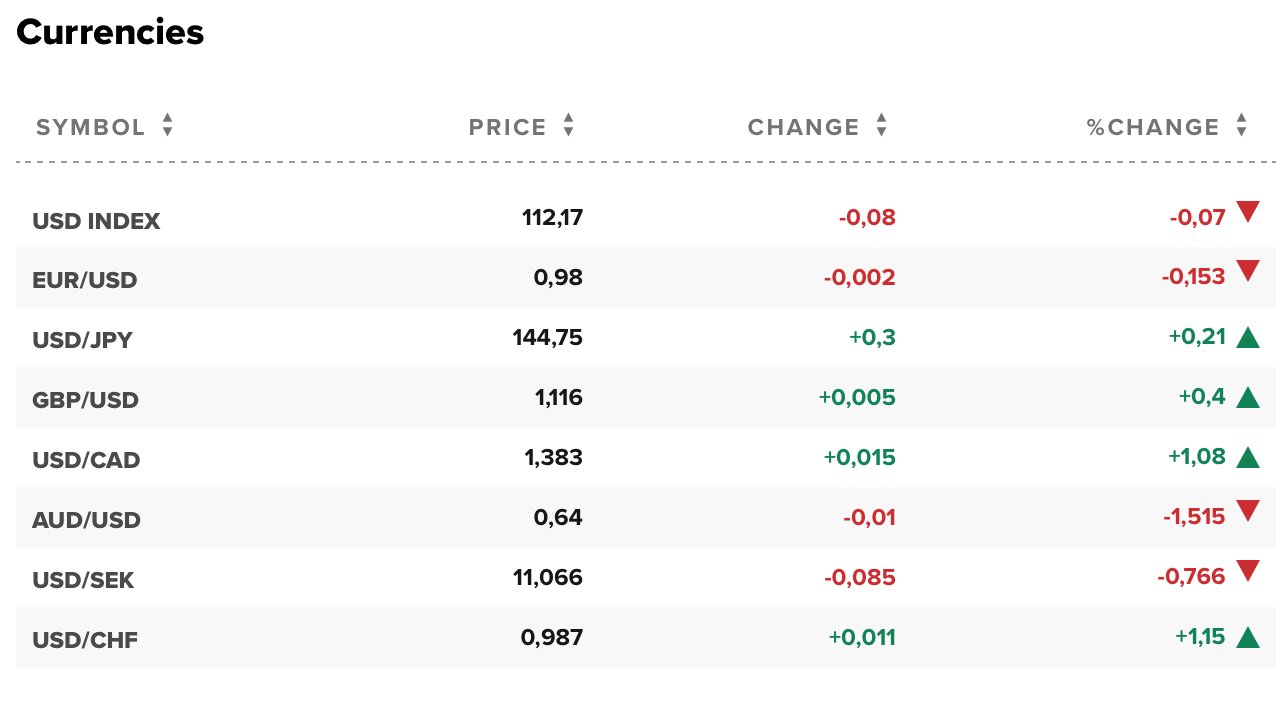Click the sort arrows beside SYMBOL header
Screen dimensions: 1278x724
pos(168,125)
